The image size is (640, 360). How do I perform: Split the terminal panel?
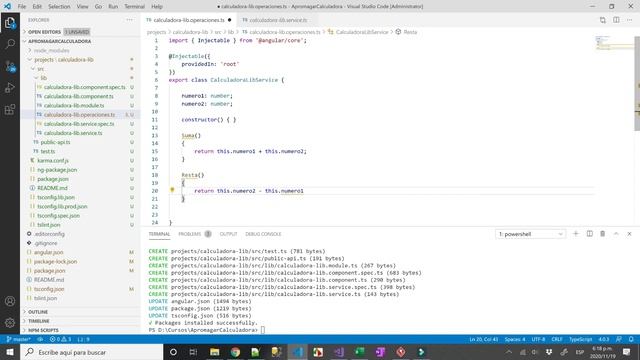(x=589, y=234)
